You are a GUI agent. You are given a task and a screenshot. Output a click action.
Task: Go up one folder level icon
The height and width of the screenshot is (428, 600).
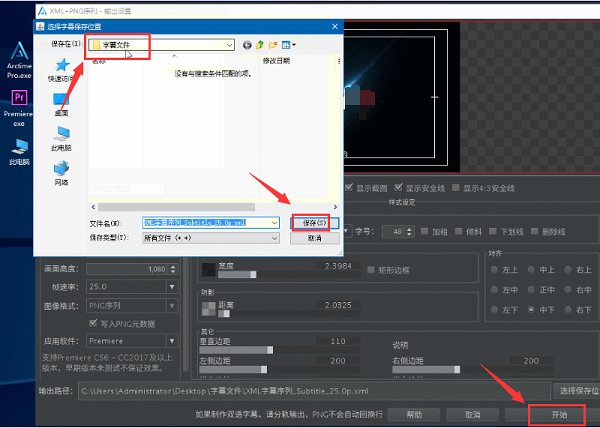pyautogui.click(x=259, y=45)
